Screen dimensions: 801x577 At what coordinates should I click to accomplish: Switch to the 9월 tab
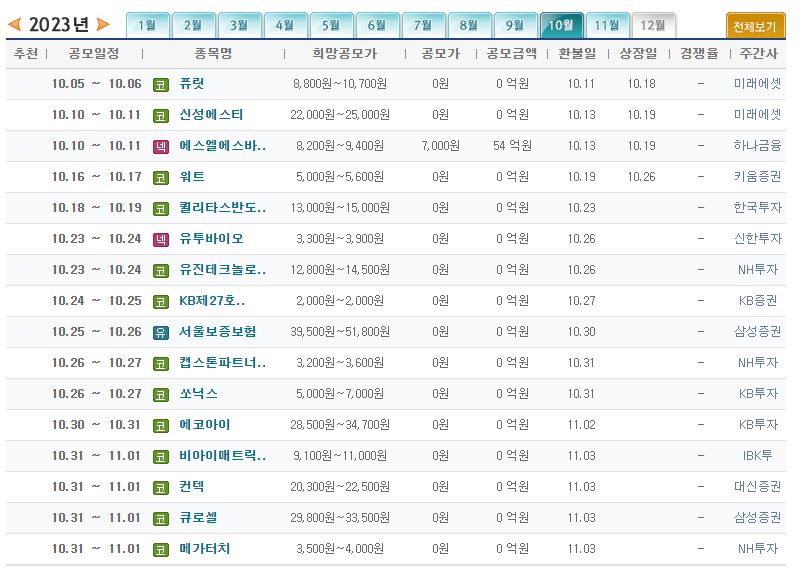(x=515, y=25)
